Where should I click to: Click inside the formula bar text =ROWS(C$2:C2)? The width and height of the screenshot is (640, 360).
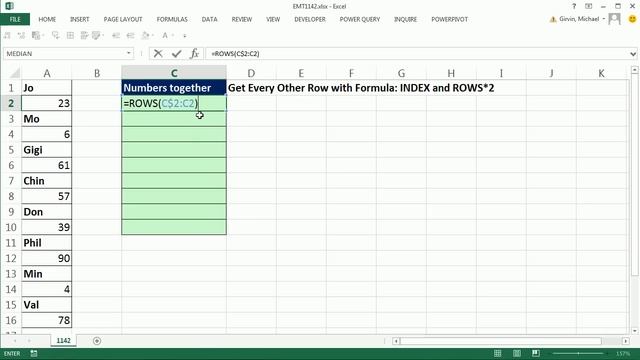pyautogui.click(x=236, y=53)
